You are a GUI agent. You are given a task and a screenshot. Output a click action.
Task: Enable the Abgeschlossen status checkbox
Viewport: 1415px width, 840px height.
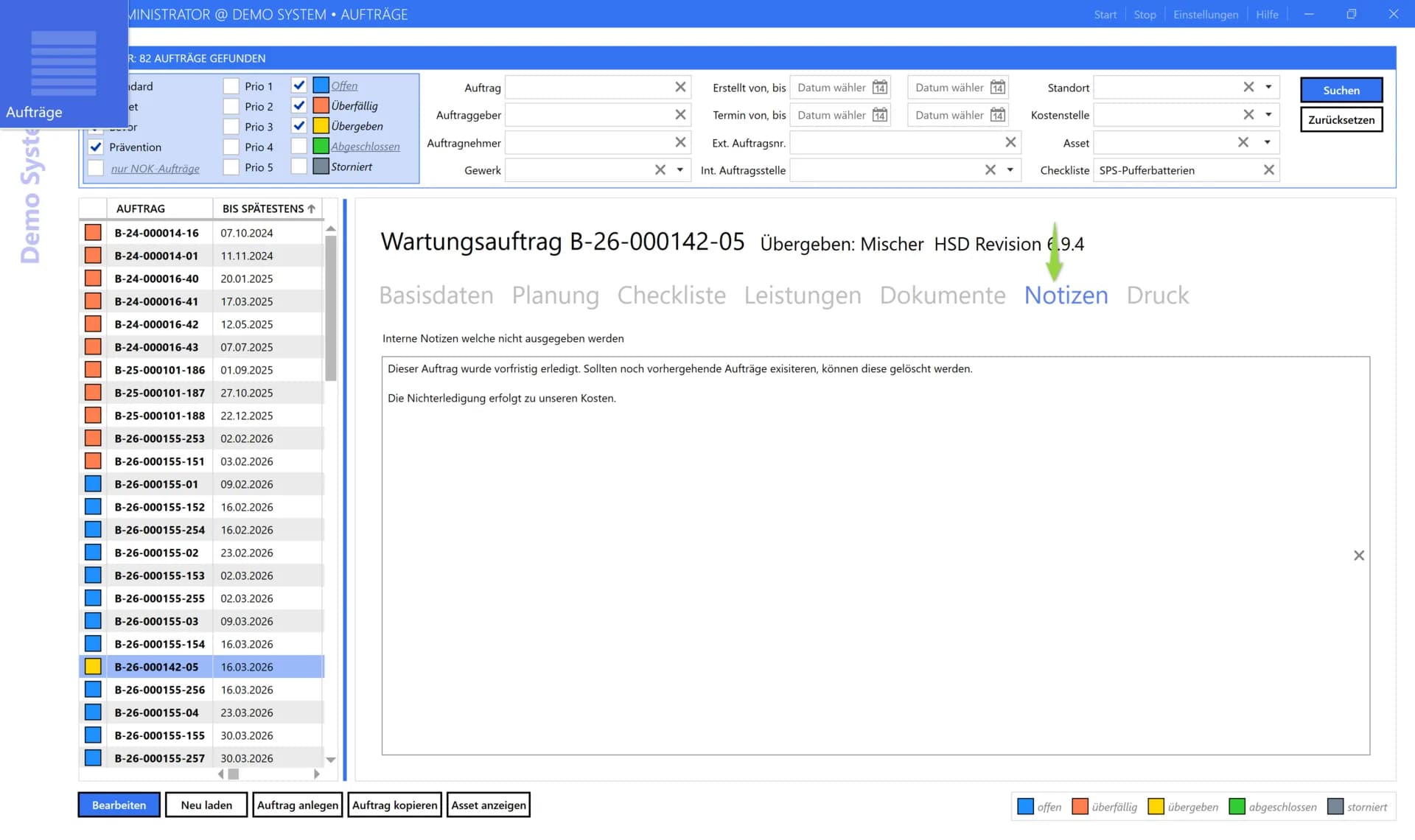pyautogui.click(x=299, y=146)
